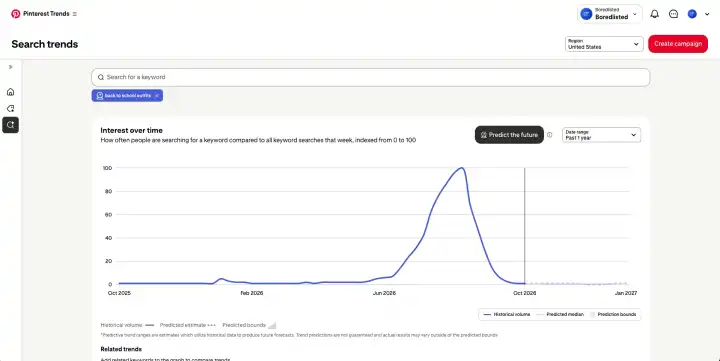
Task: Open the Boredlisted account switcher
Action: (x=610, y=14)
